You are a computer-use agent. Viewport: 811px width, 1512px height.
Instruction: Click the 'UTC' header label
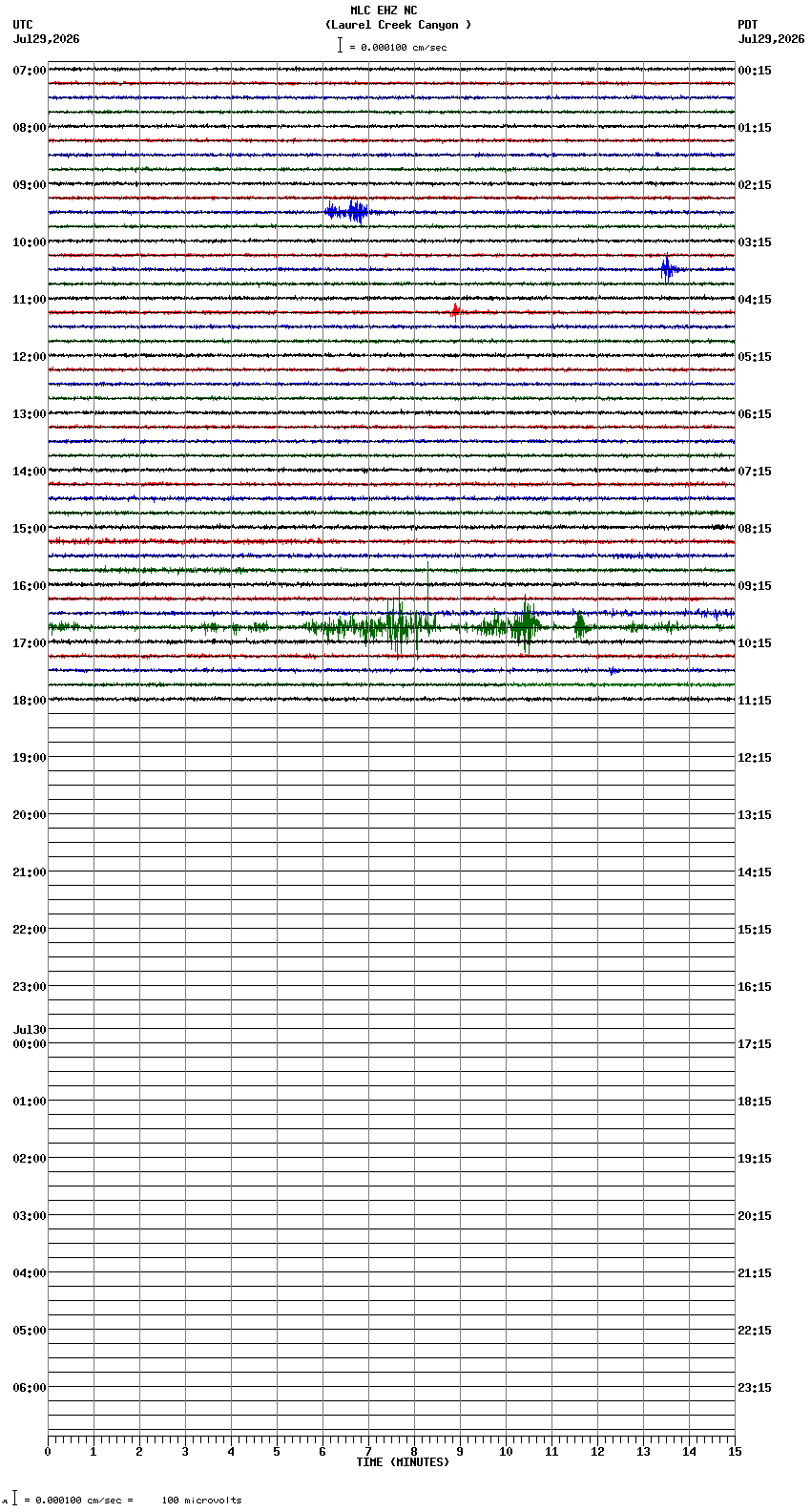click(x=23, y=25)
